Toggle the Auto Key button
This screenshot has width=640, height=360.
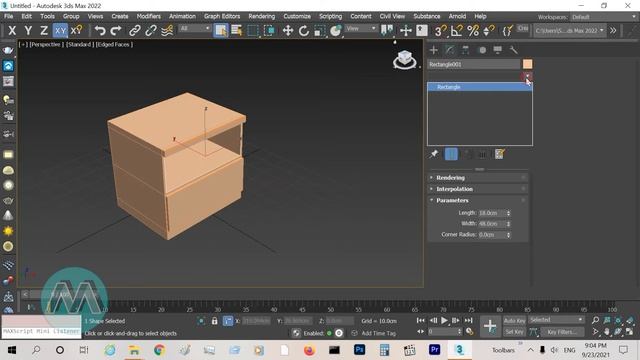514,320
